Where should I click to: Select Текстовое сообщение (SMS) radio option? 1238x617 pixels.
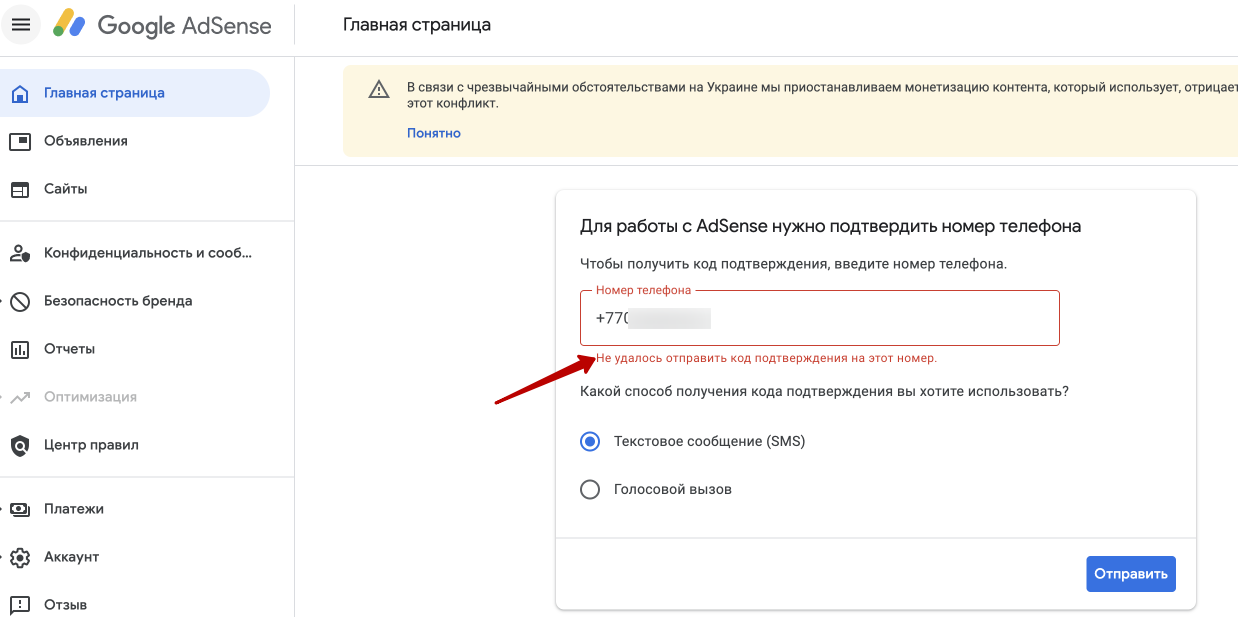click(590, 441)
